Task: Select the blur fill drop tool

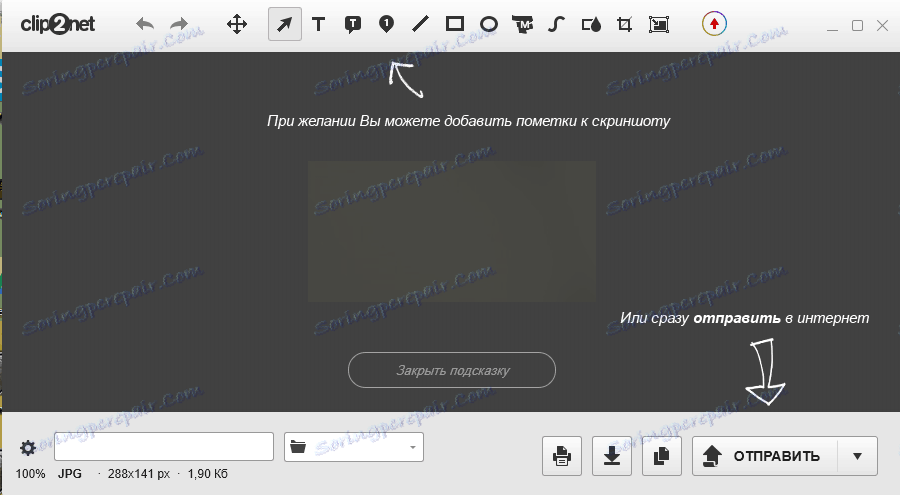Action: (591, 24)
